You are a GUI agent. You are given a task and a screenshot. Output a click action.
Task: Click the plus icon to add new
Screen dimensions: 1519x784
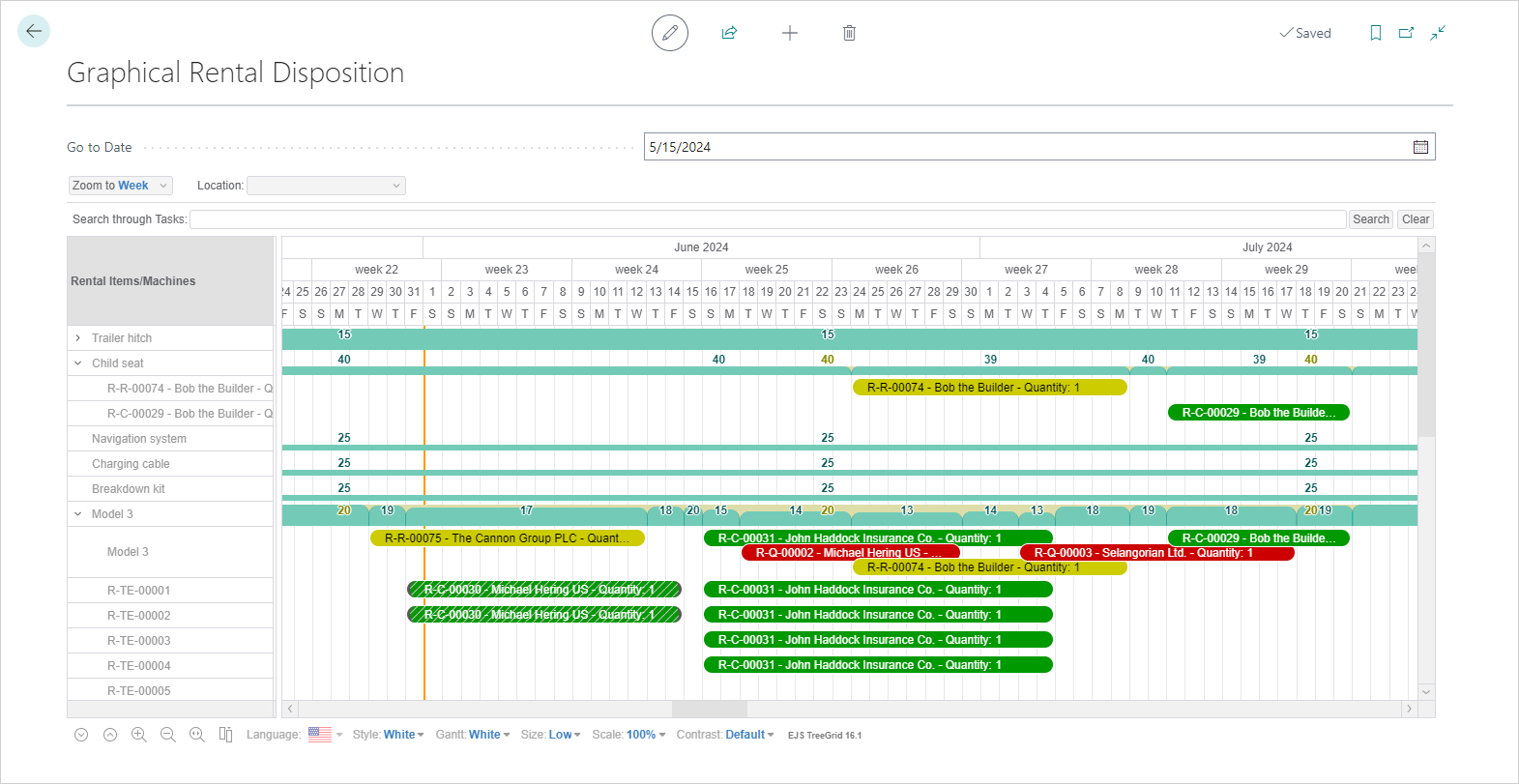789,33
